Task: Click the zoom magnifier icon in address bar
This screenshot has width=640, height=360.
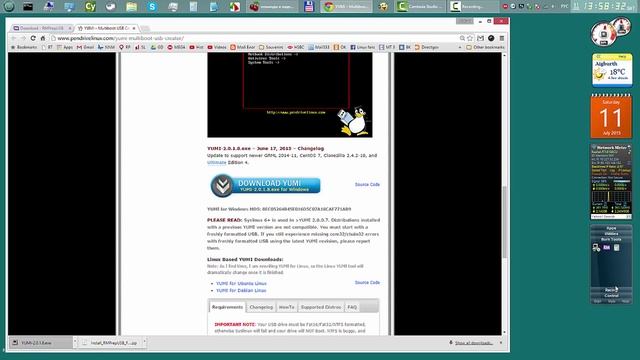Action: pyautogui.click(x=462, y=38)
